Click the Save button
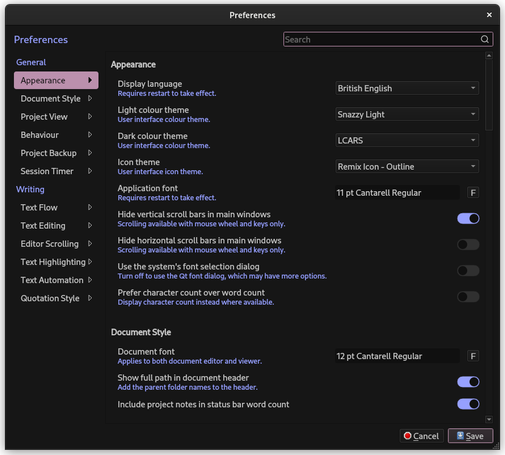 [x=470, y=436]
